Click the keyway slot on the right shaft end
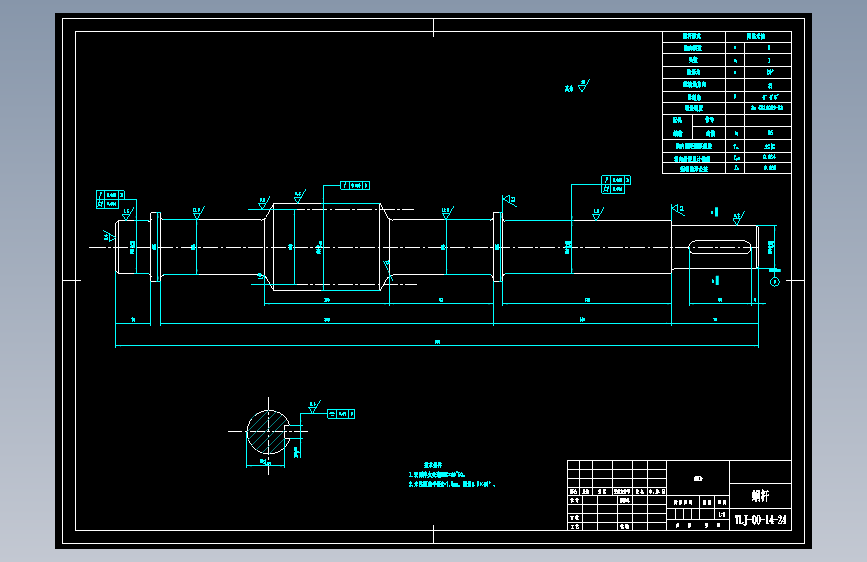Image resolution: width=867 pixels, height=562 pixels. point(720,247)
